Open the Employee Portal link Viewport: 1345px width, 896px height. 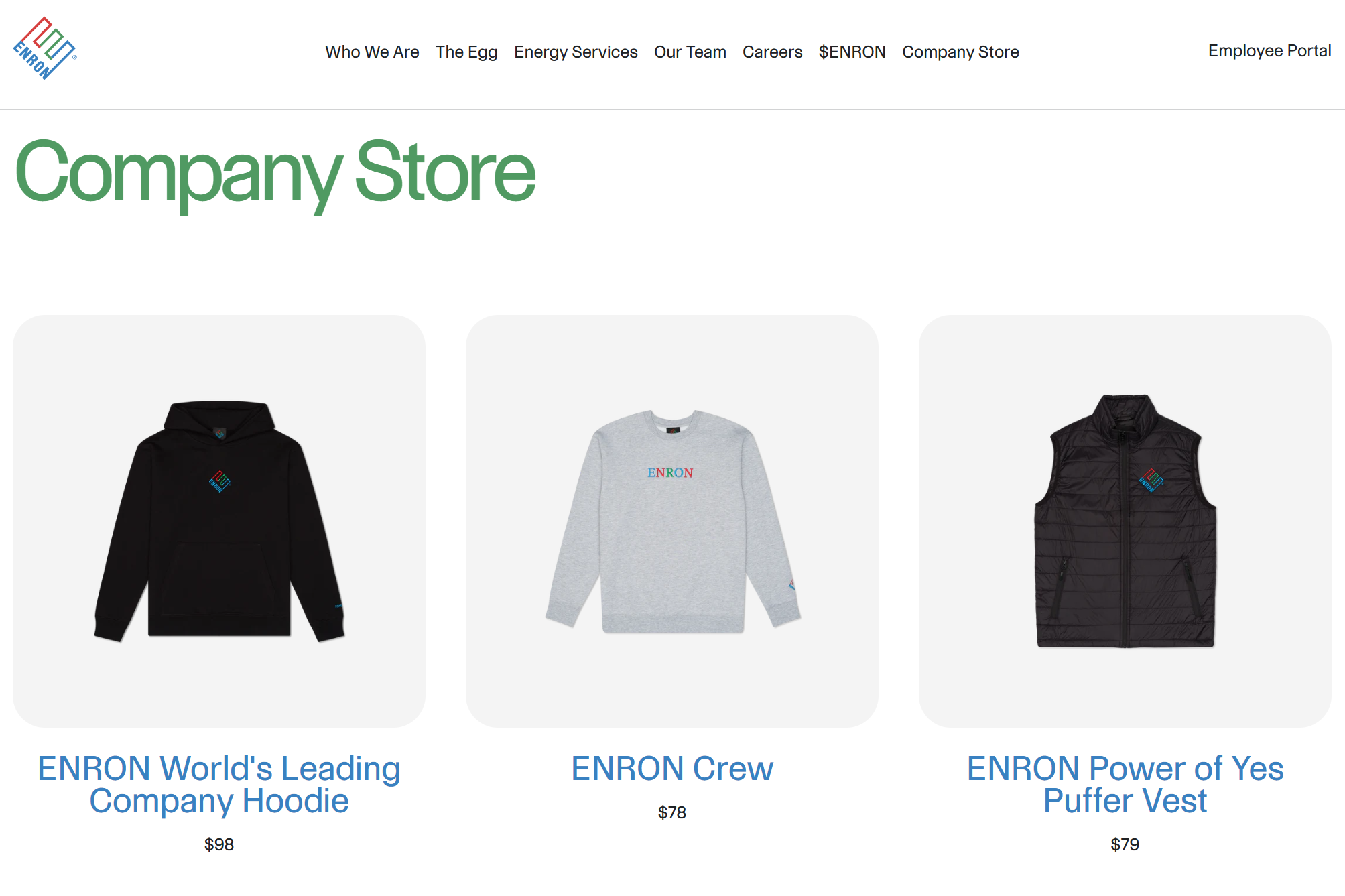[1269, 50]
